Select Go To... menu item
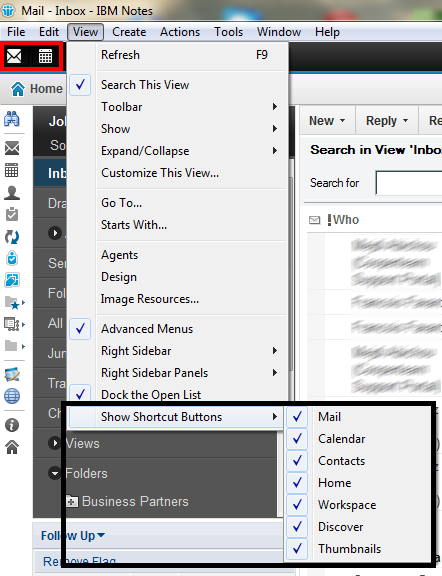The image size is (442, 576). coord(177,203)
